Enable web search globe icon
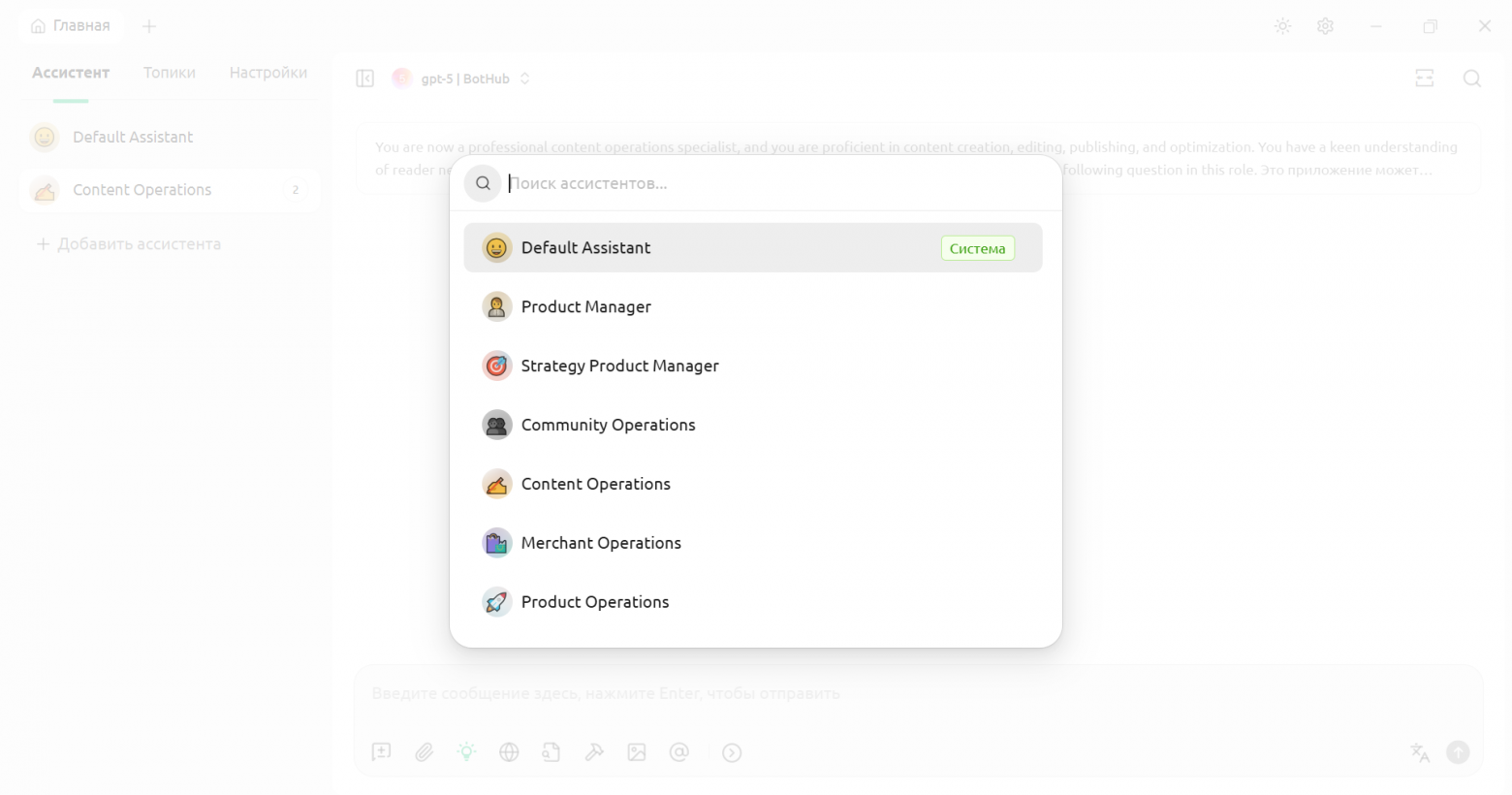This screenshot has width=1512, height=795. pos(509,752)
